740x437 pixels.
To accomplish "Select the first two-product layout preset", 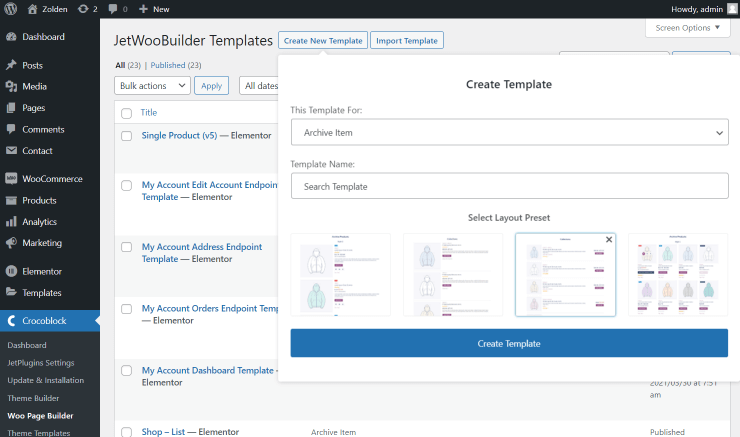I will (341, 275).
